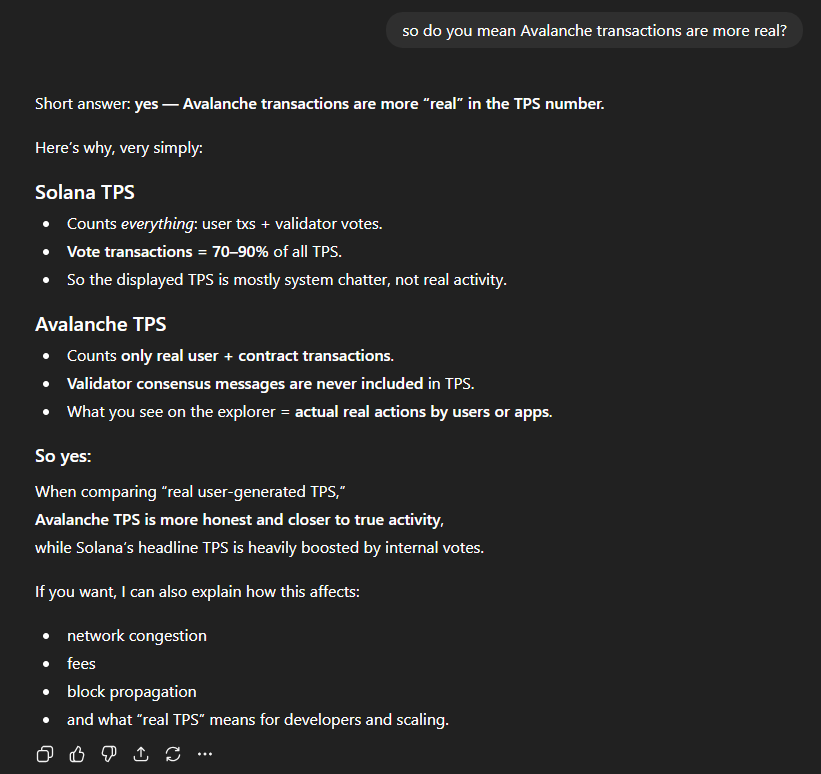Screen dimensions: 821x774
Task: Click the "Counts everything" bullet line
Action: coord(225,224)
